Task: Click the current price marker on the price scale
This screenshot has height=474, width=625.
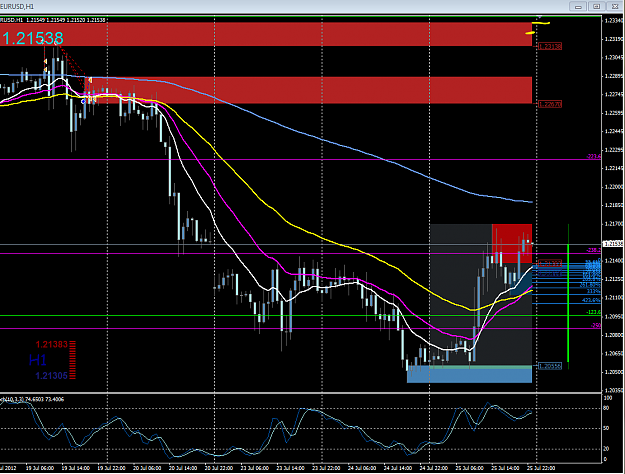Action: point(613,244)
